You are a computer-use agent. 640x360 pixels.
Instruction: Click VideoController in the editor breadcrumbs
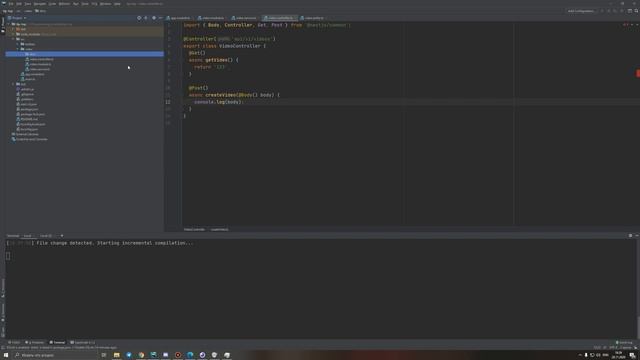(x=194, y=229)
